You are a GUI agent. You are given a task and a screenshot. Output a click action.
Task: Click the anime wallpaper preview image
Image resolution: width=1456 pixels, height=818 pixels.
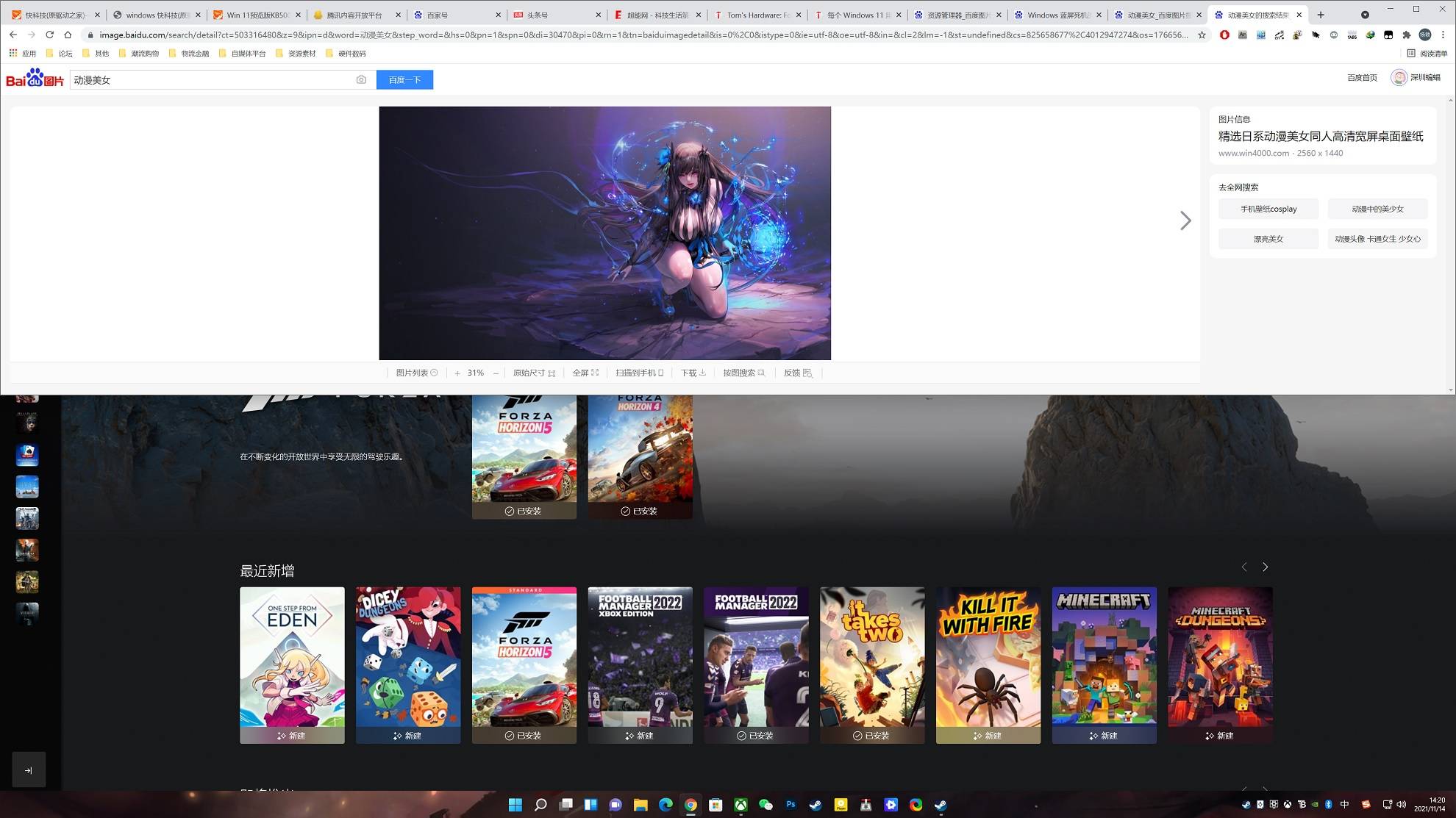point(604,233)
